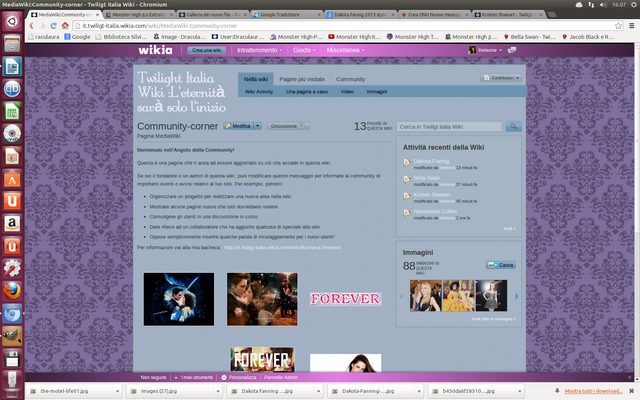
Task: Select the Nella wiki tab
Action: (x=256, y=79)
